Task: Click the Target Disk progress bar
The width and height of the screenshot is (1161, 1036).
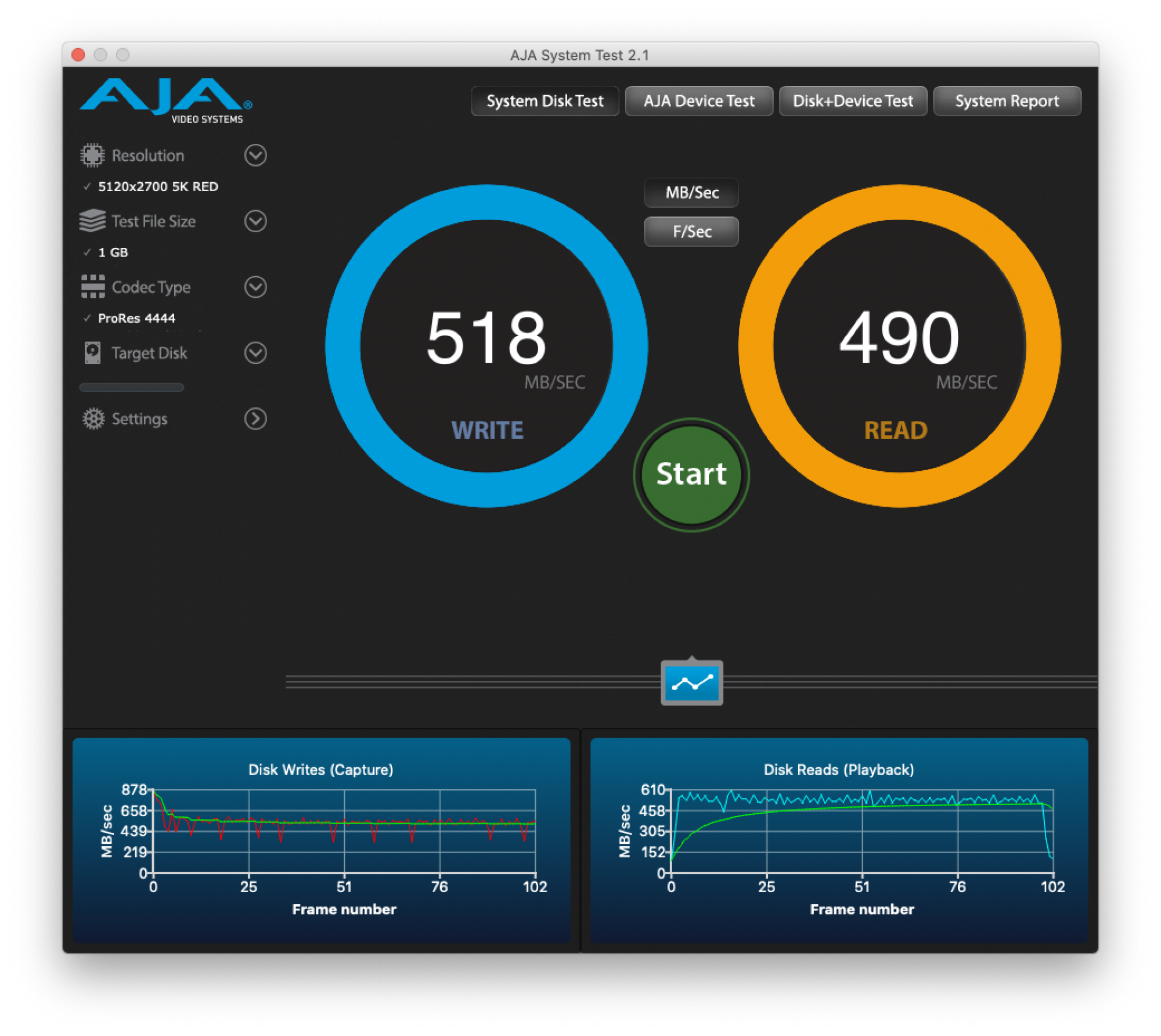Action: pyautogui.click(x=132, y=388)
